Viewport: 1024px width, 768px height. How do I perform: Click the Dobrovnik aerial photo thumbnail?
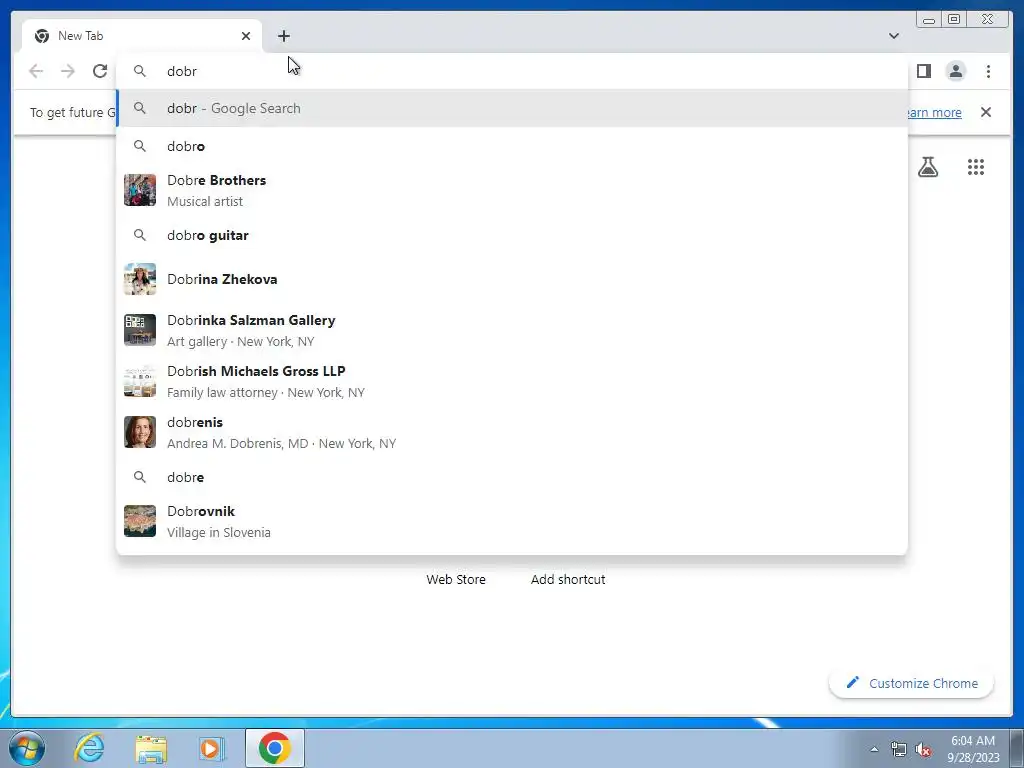pos(140,521)
